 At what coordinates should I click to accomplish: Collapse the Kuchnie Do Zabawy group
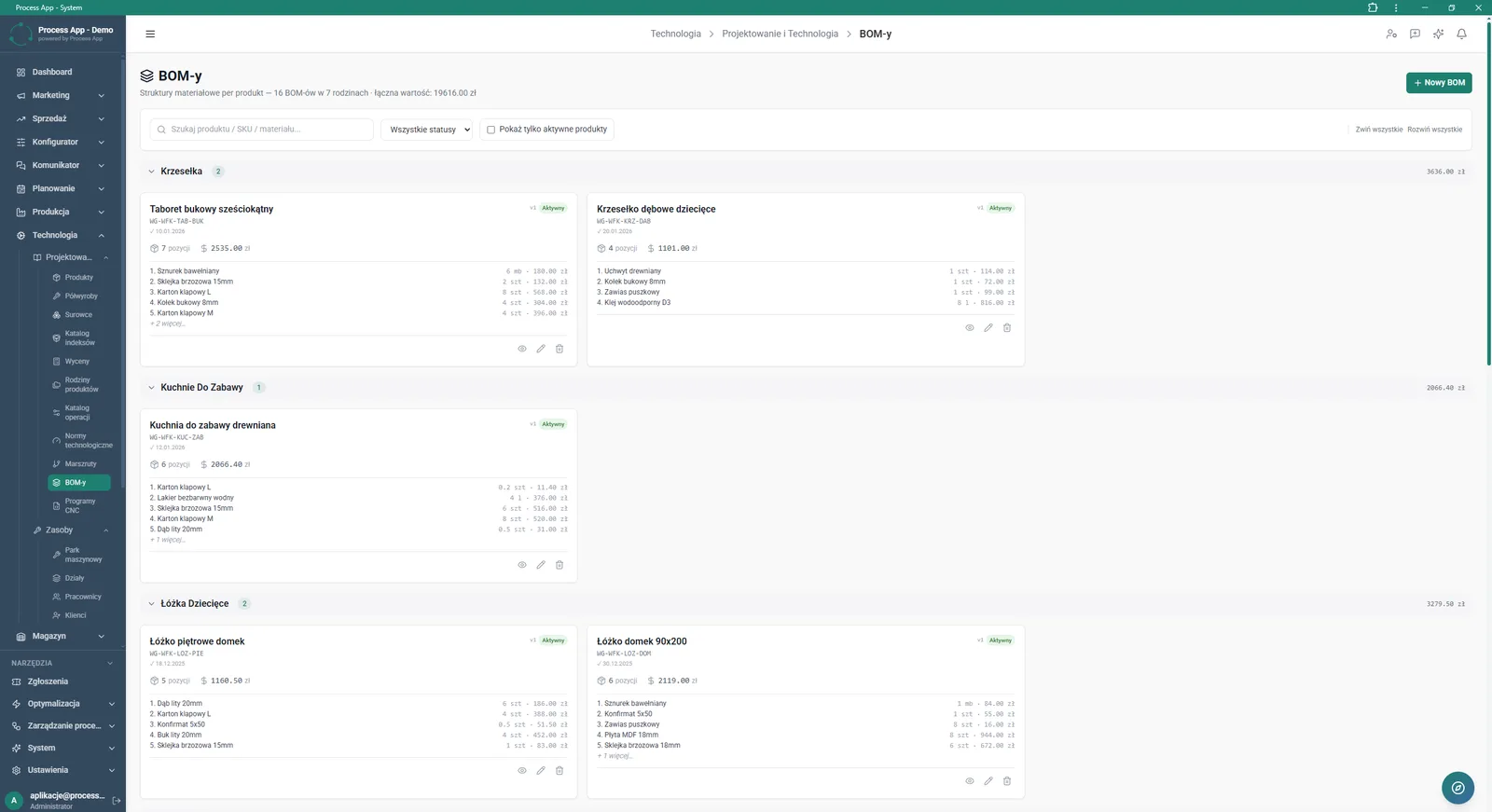[x=151, y=388]
